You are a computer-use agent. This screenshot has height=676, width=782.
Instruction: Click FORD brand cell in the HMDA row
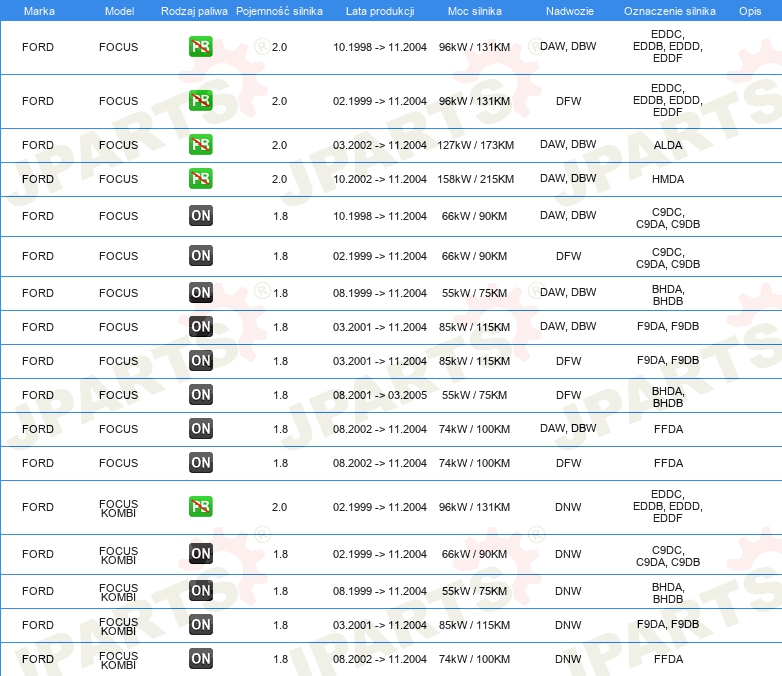tap(38, 179)
